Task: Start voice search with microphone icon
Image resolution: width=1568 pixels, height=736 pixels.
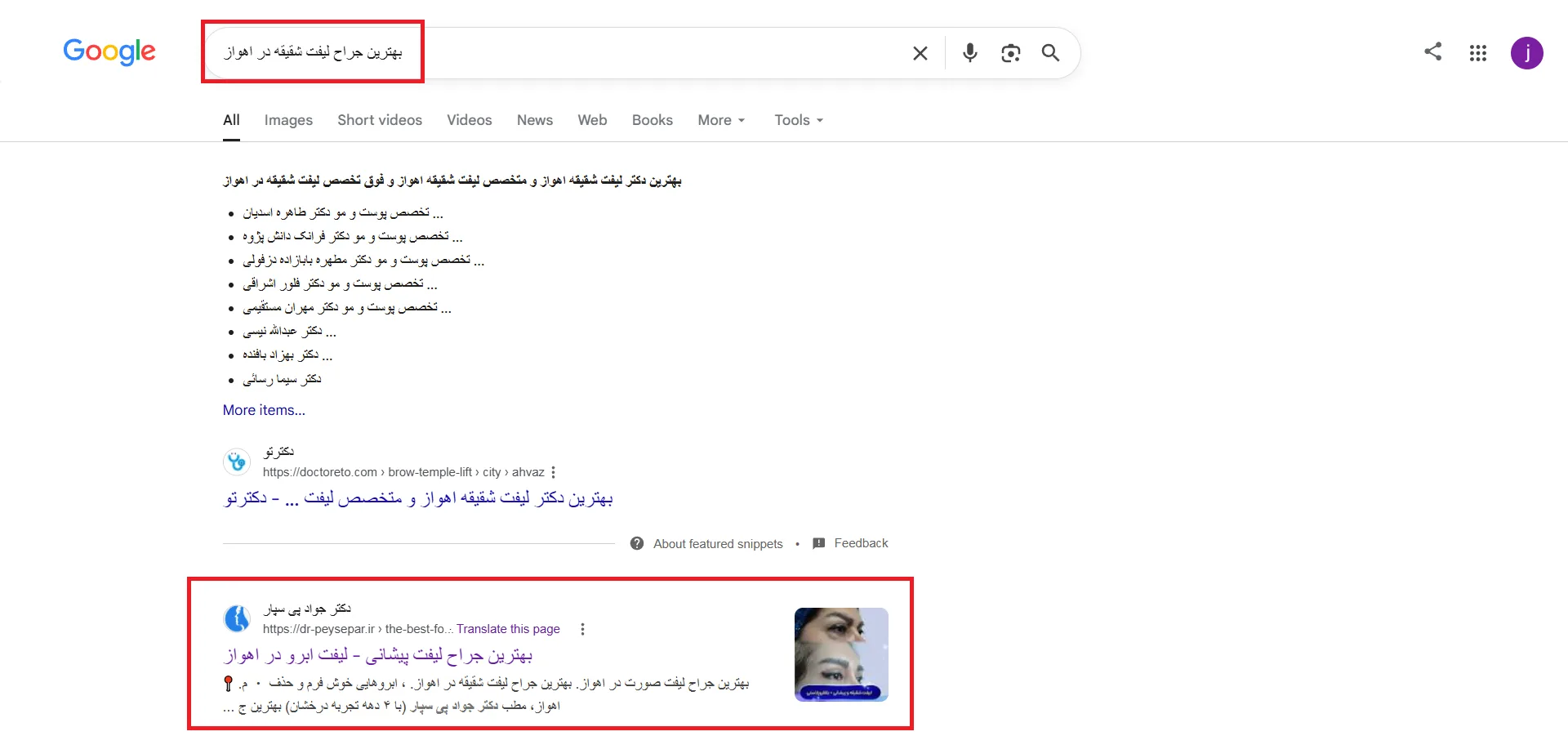Action: coord(969,53)
